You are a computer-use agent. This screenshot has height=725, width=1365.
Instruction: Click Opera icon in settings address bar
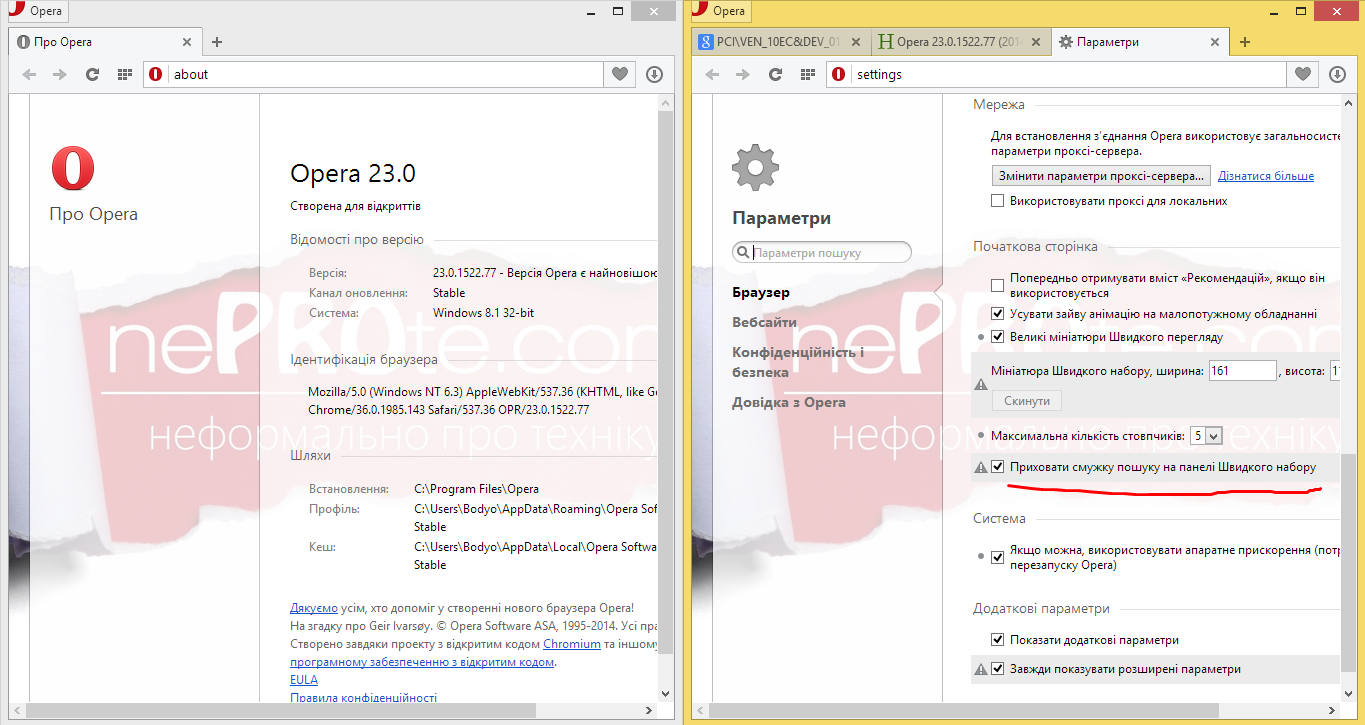pyautogui.click(x=839, y=74)
